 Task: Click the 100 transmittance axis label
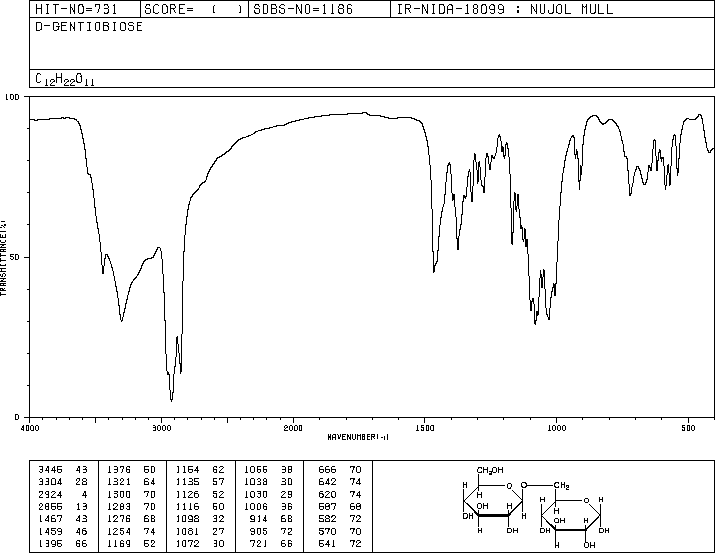pos(12,97)
